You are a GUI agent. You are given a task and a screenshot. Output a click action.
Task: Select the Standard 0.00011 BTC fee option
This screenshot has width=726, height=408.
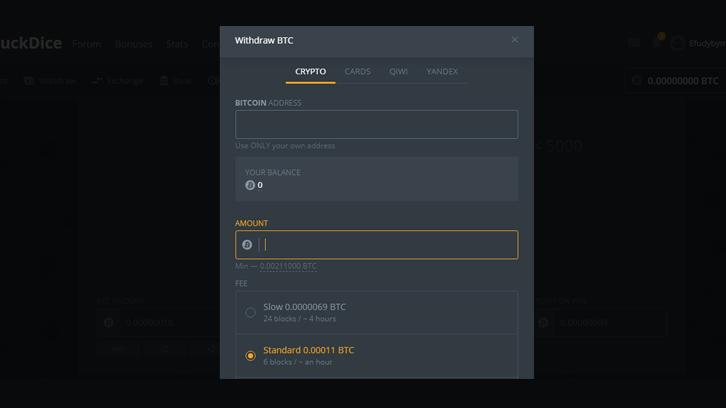click(376, 356)
